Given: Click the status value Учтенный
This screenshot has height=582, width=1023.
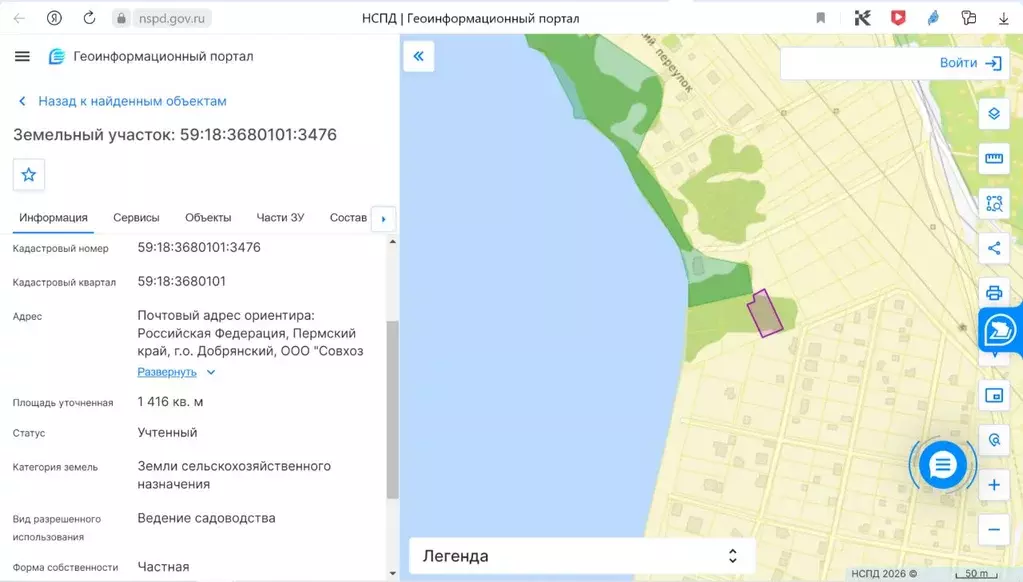Looking at the screenshot, I should tap(167, 433).
